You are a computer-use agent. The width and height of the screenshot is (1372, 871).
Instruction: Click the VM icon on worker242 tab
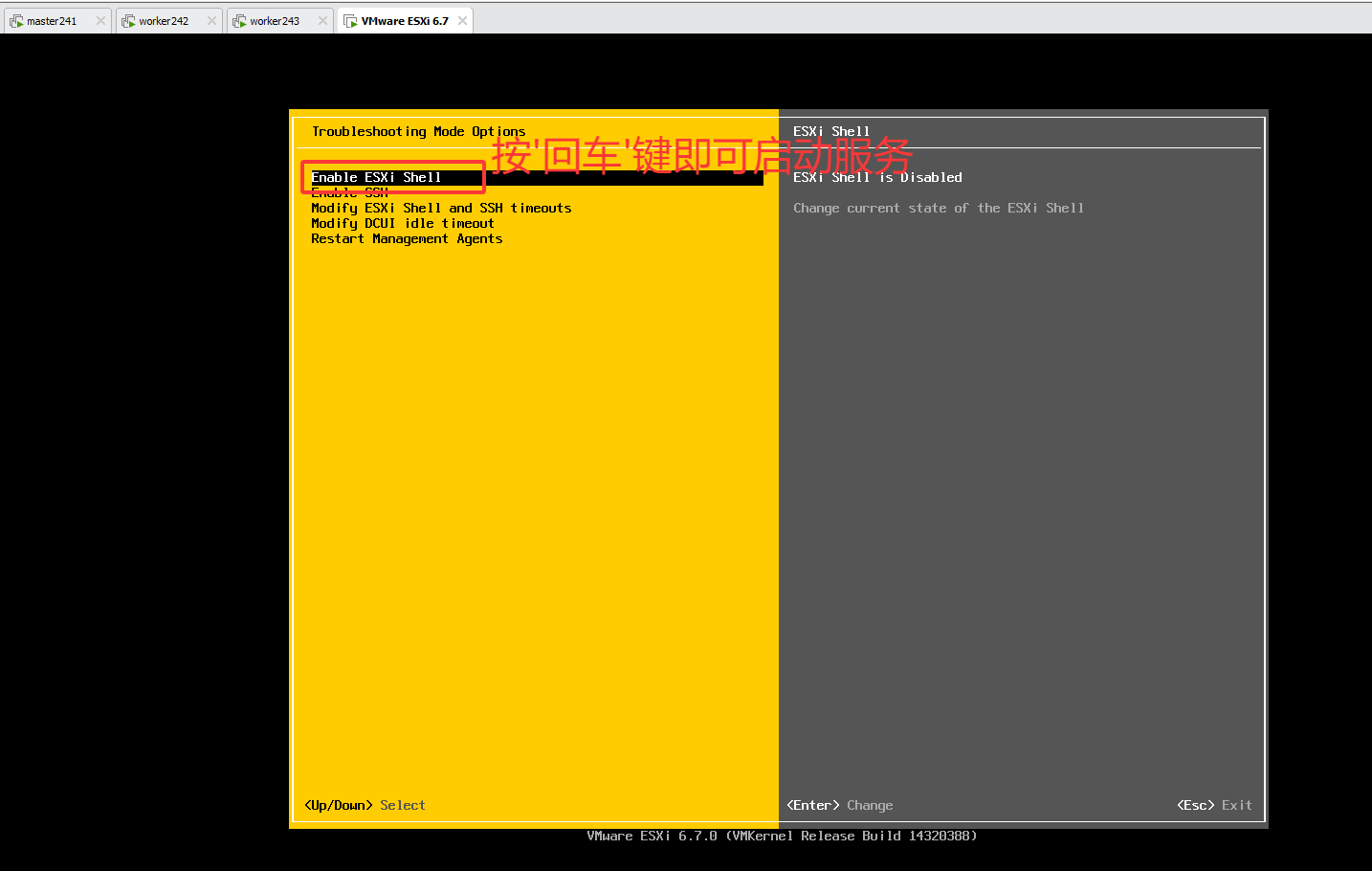128,21
